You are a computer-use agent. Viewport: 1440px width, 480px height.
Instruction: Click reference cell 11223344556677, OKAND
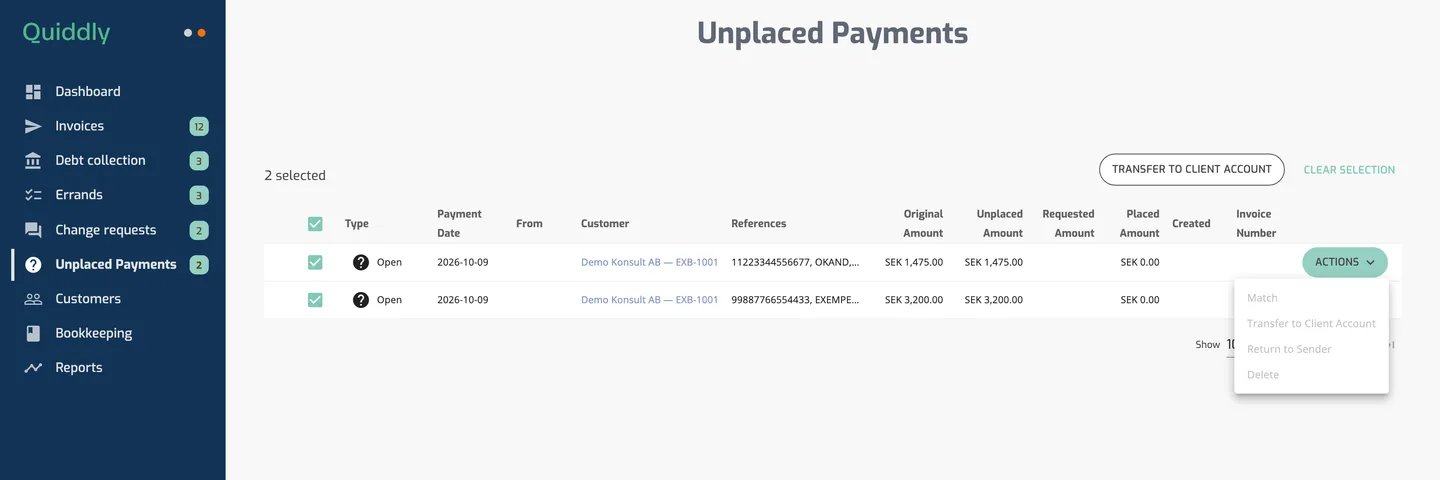795,262
